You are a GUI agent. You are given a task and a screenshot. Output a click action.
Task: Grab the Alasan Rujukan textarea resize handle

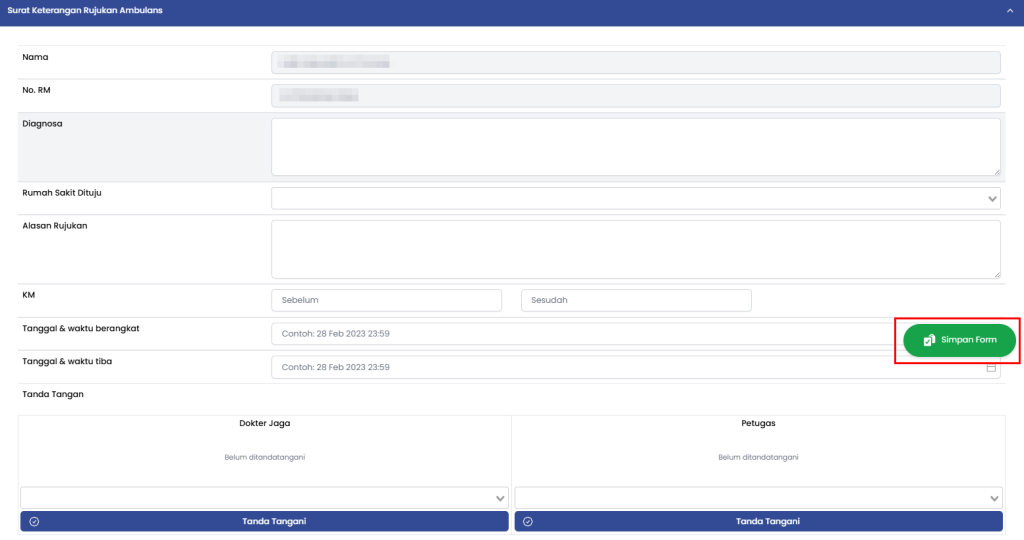[995, 273]
